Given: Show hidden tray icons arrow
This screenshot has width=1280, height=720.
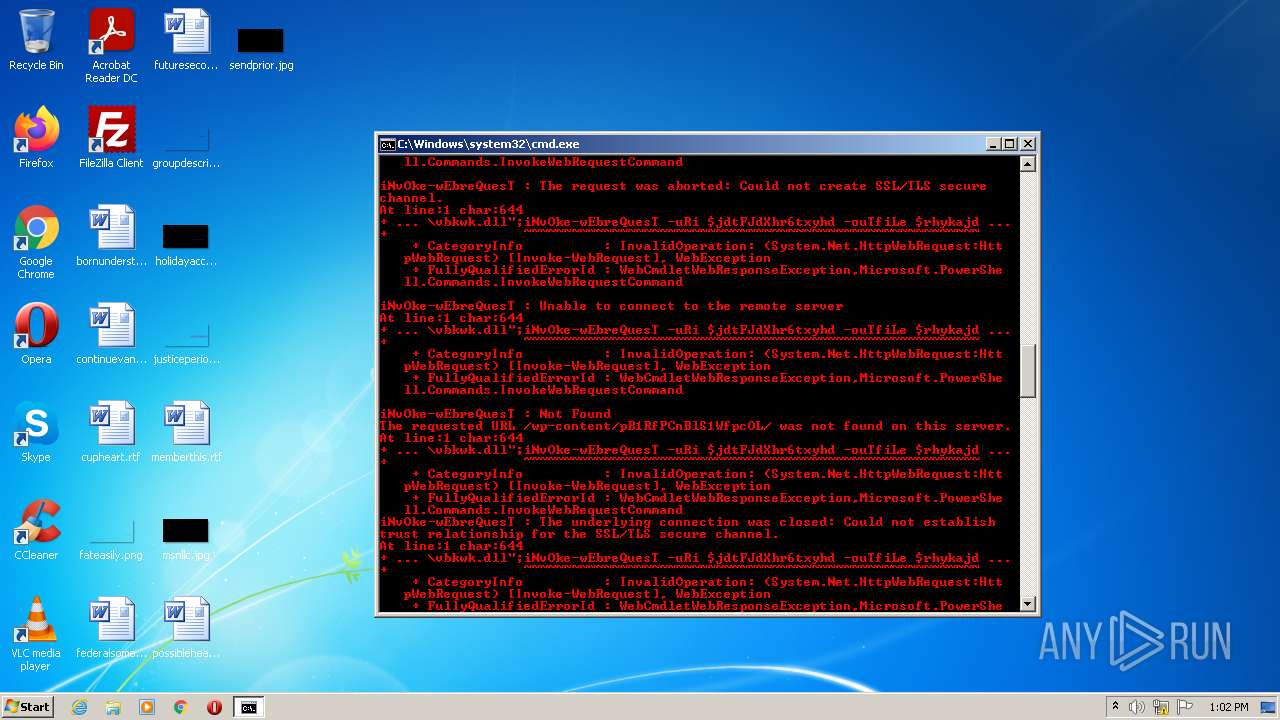Looking at the screenshot, I should 1115,707.
